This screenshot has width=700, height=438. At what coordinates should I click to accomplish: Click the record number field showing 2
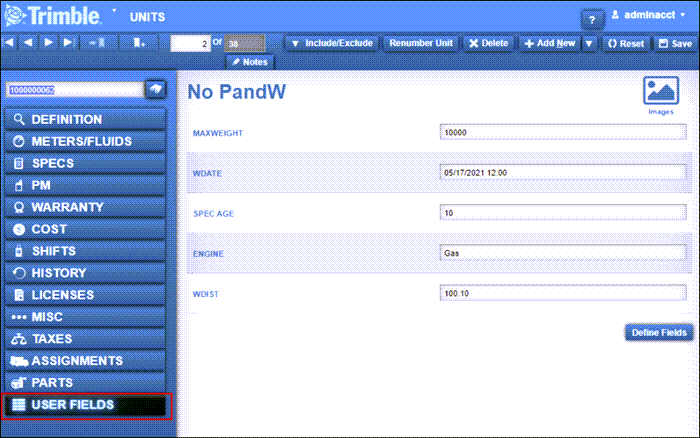click(190, 43)
